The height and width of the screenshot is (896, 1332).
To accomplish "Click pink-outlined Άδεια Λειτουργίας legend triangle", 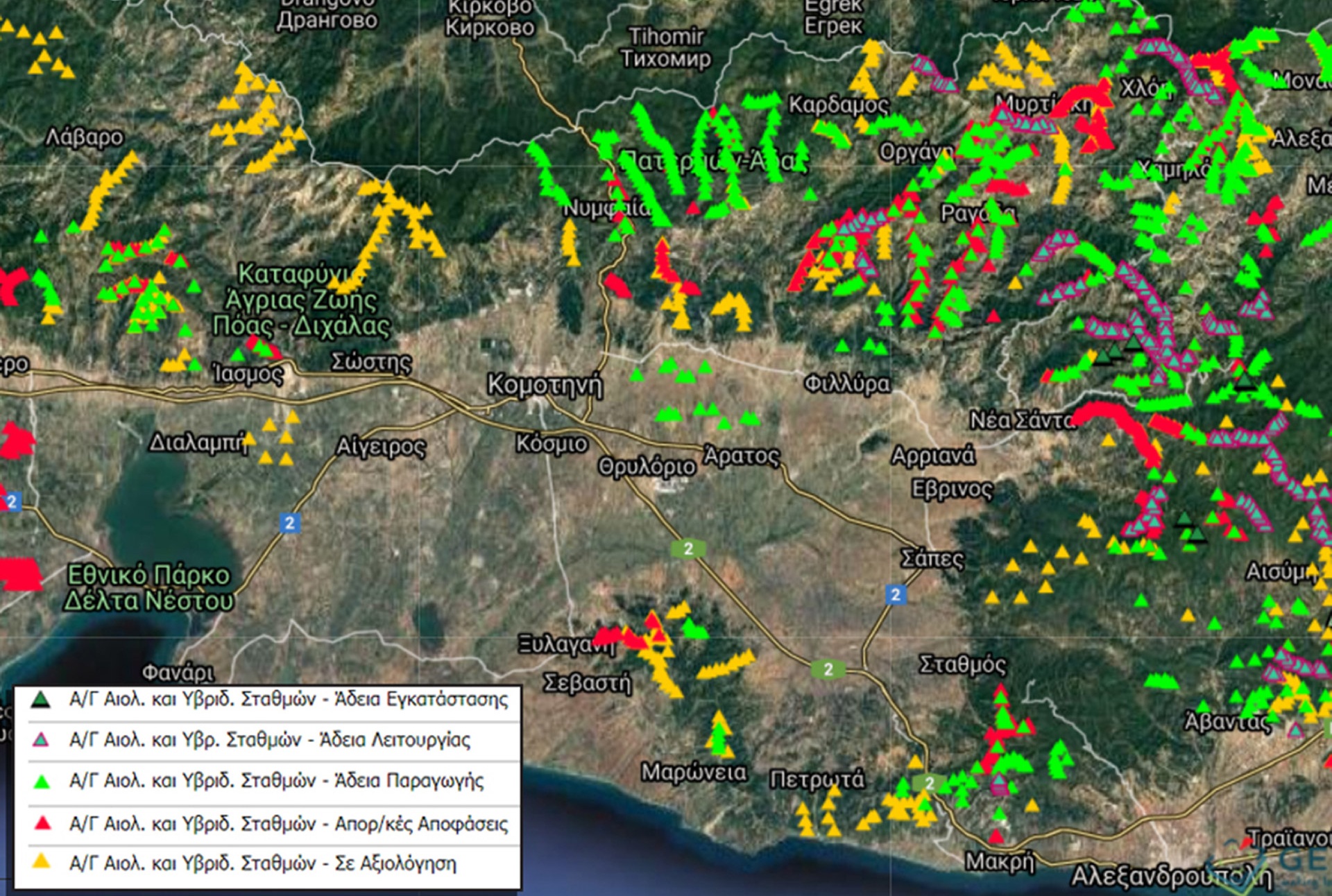I will pos(41,740).
